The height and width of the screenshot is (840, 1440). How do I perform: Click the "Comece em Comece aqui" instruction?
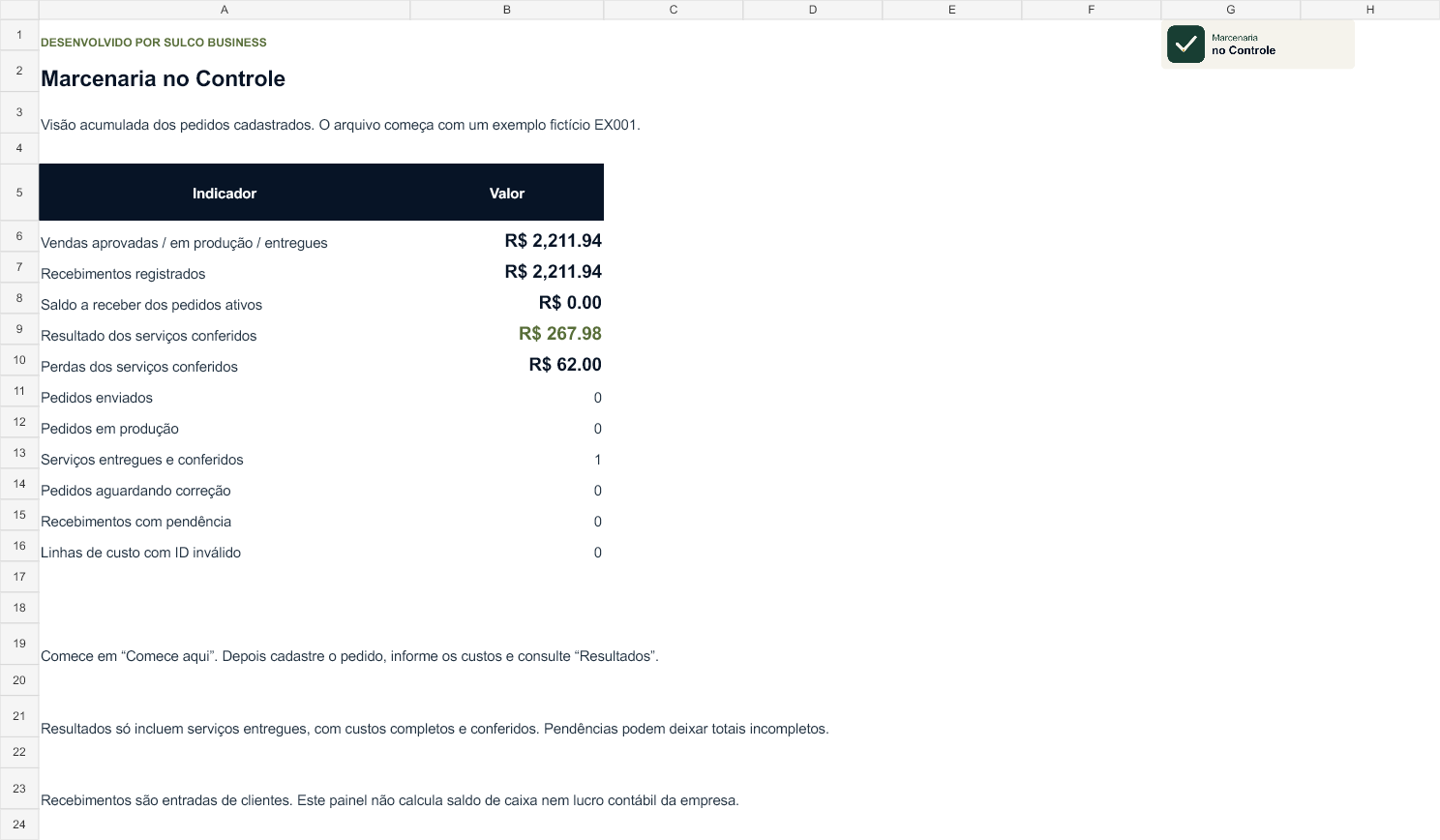(x=349, y=656)
